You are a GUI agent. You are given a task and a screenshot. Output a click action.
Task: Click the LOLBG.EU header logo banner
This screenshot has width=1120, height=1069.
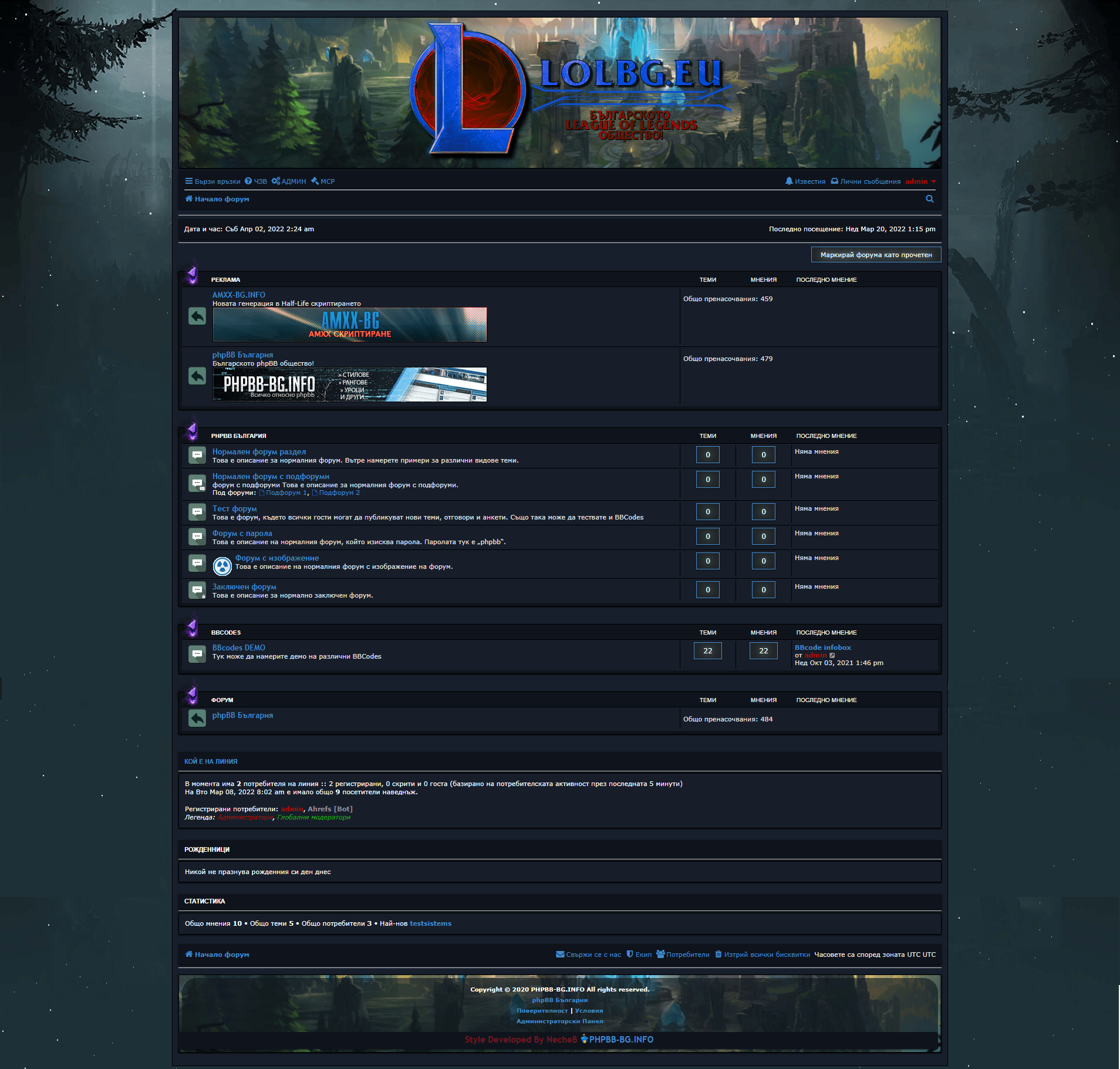(559, 93)
